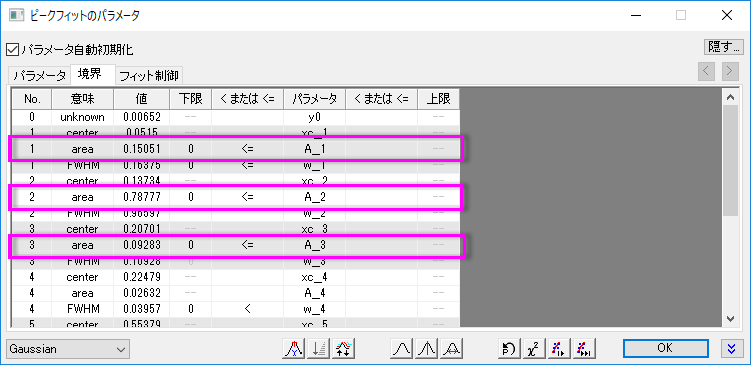
Task: Select the value 0.09283 cell
Action: point(142,245)
